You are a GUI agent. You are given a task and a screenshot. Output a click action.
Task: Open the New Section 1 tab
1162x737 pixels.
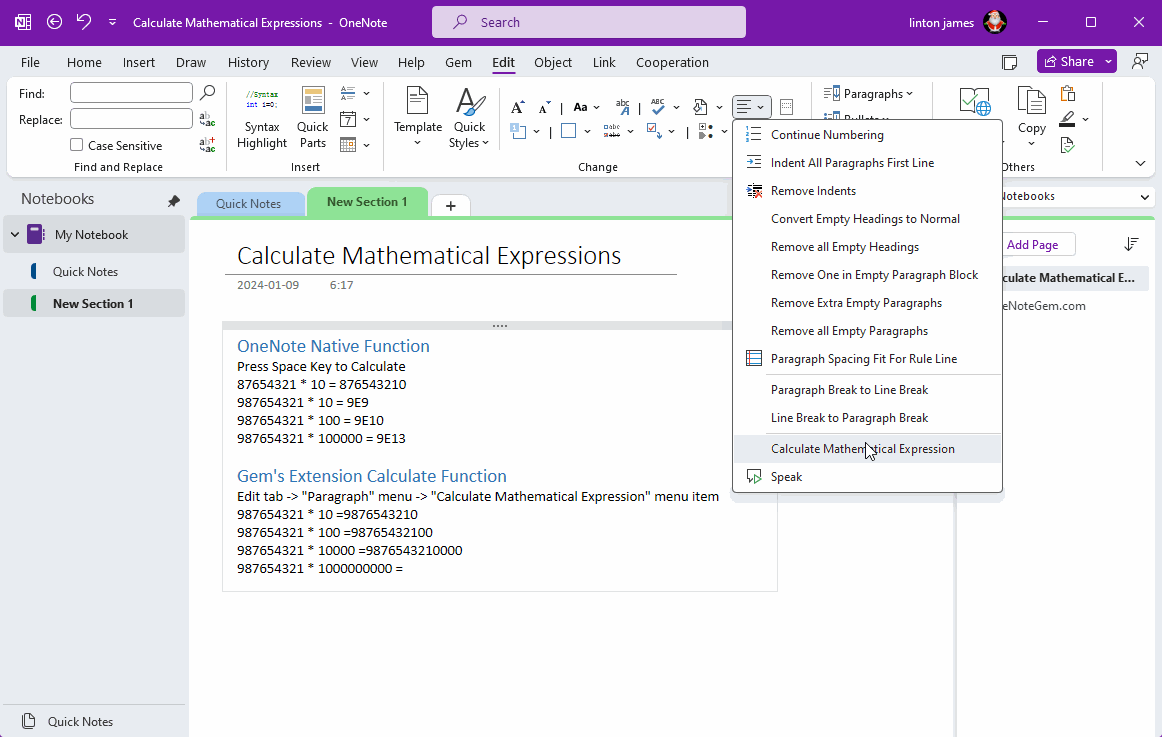click(367, 201)
